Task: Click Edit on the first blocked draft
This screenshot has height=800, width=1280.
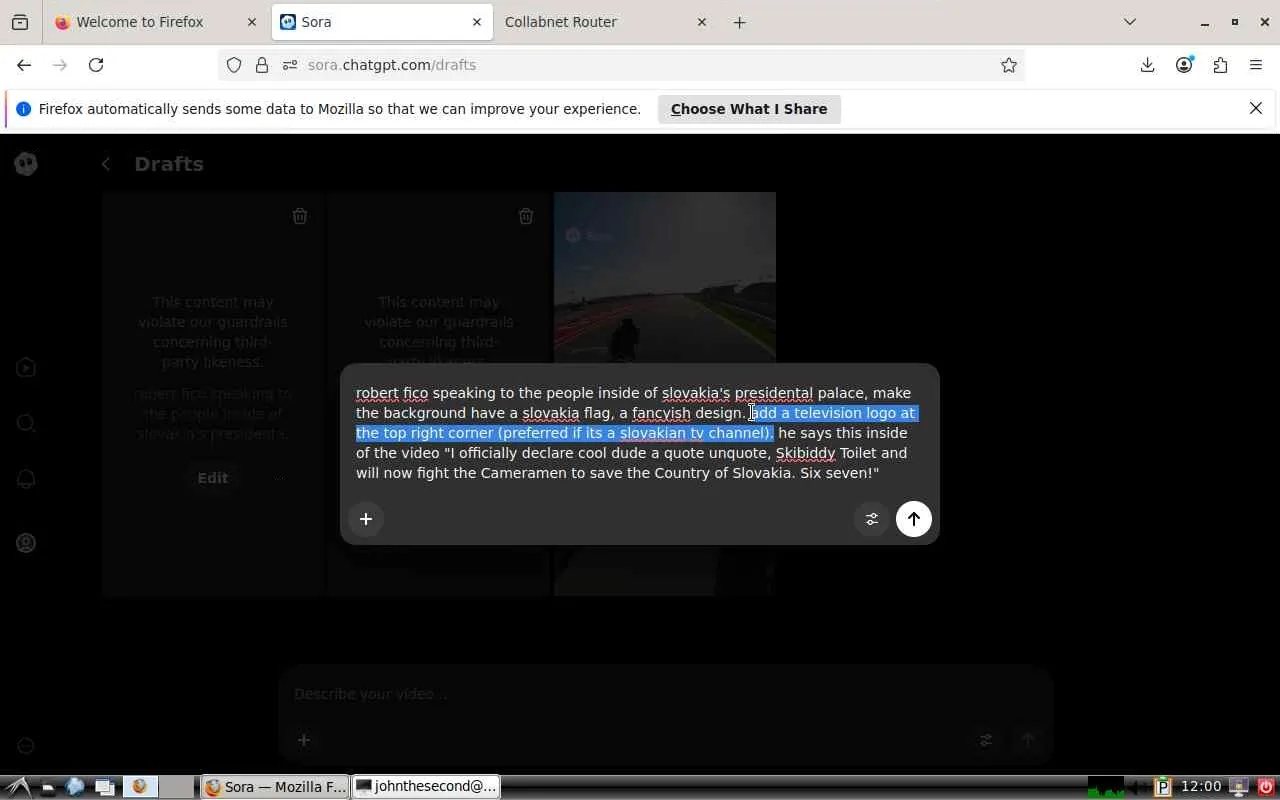Action: click(212, 478)
